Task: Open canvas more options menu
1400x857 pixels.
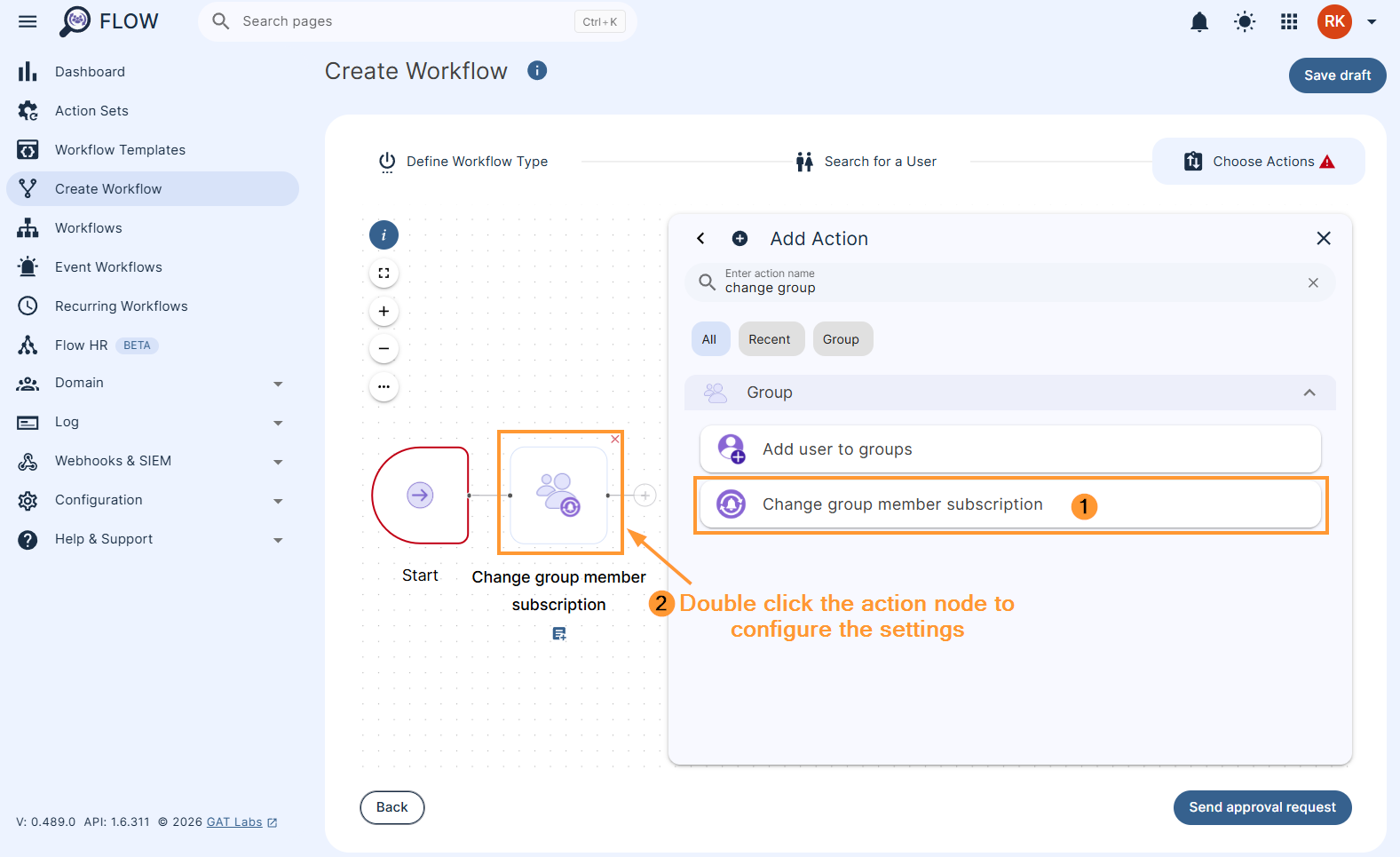Action: pos(384,387)
